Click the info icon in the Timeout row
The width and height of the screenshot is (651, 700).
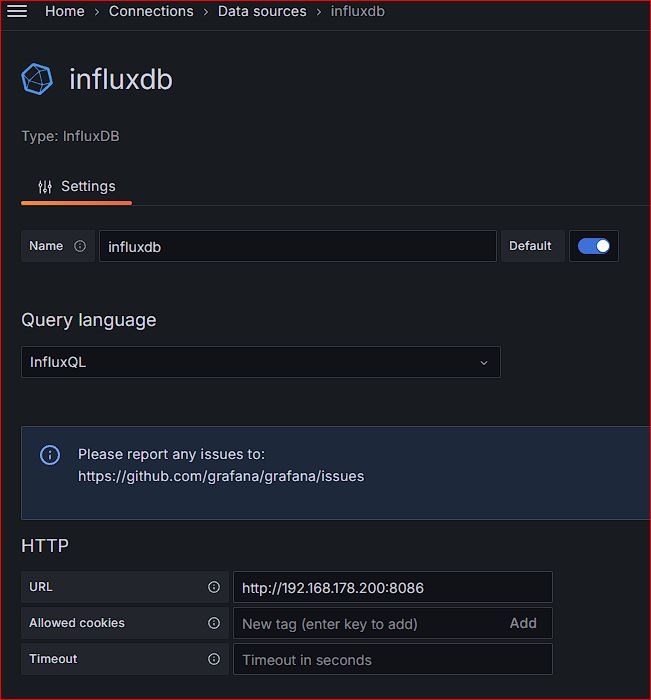tap(214, 659)
